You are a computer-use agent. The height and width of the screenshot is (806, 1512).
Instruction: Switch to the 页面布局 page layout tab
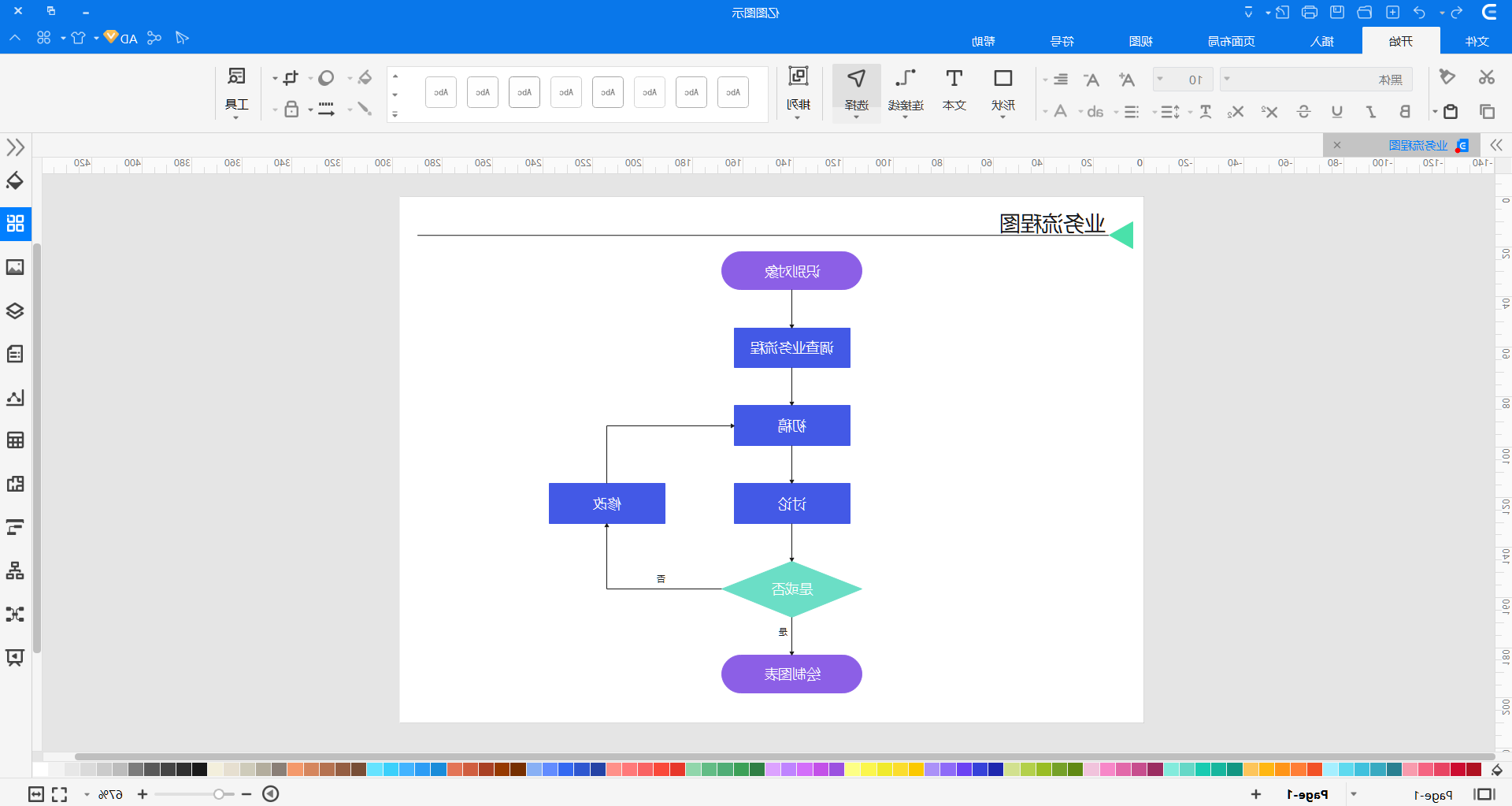[1232, 41]
